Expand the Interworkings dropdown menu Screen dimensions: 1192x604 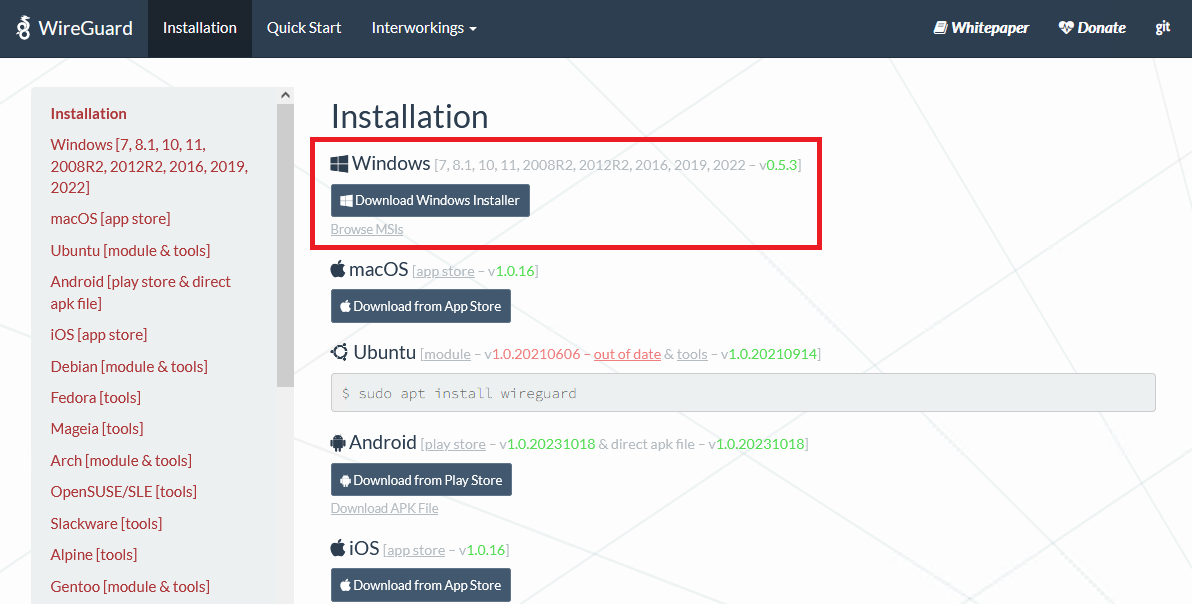coord(423,28)
